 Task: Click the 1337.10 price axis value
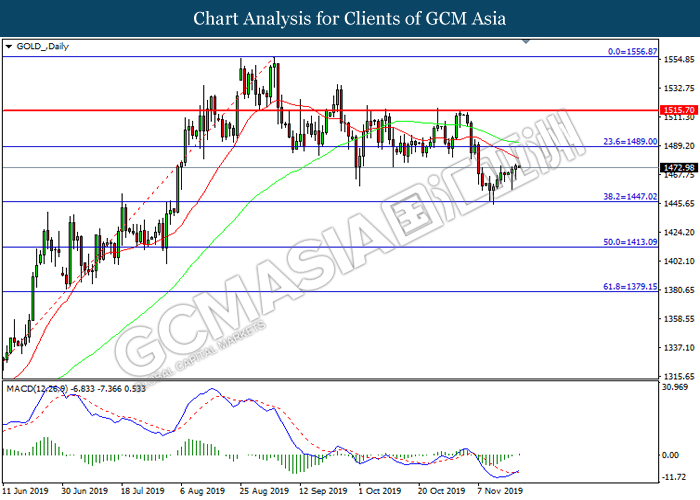679,348
